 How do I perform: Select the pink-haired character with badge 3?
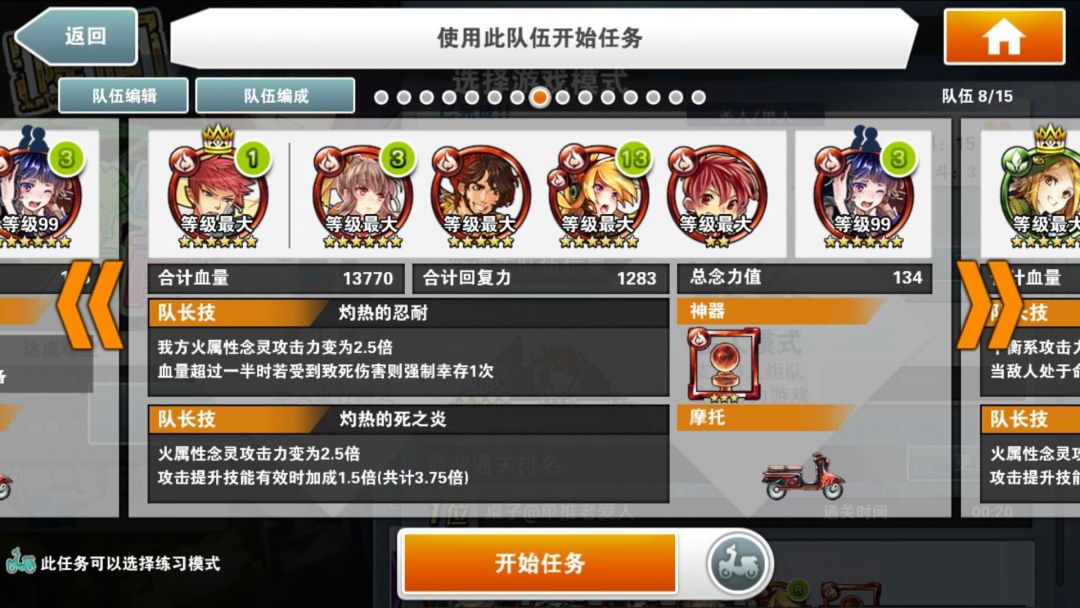click(362, 196)
